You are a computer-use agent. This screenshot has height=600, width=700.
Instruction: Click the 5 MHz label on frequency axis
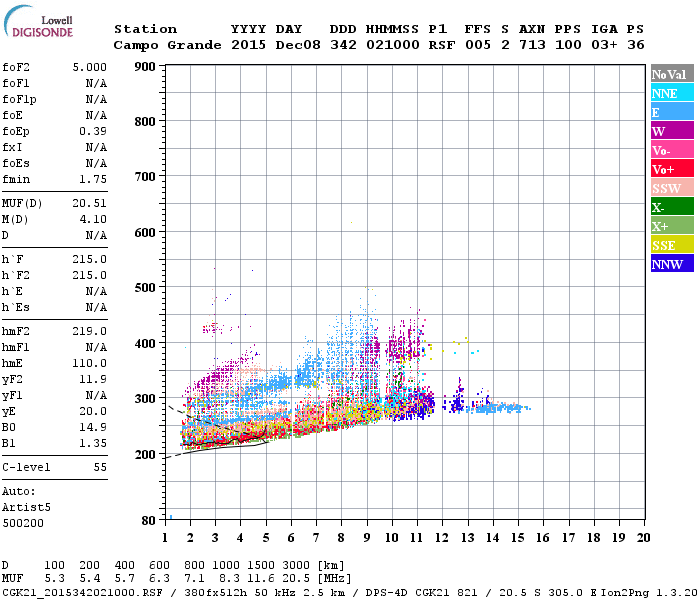click(266, 538)
